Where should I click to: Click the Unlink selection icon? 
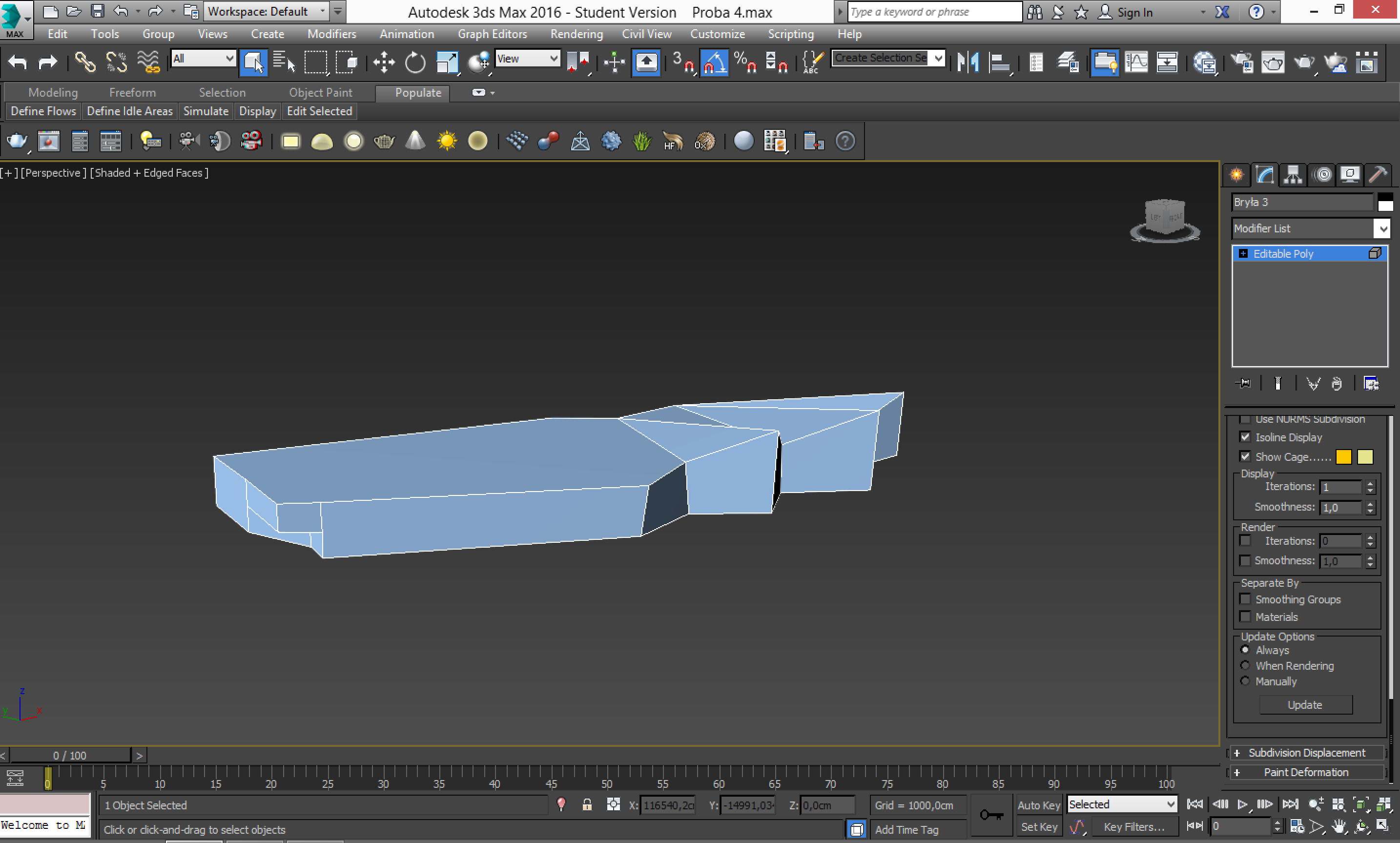point(117,62)
